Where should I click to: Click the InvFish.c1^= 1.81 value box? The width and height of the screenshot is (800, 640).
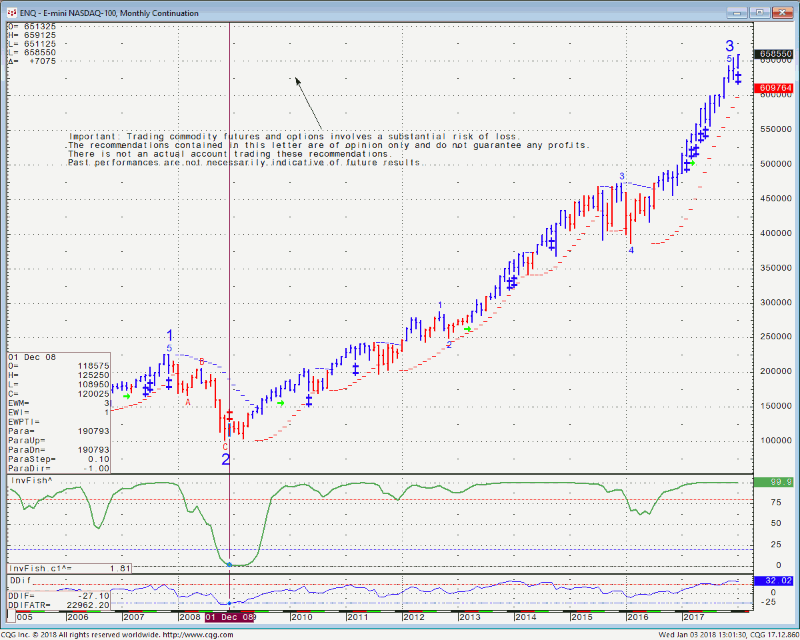coord(70,569)
